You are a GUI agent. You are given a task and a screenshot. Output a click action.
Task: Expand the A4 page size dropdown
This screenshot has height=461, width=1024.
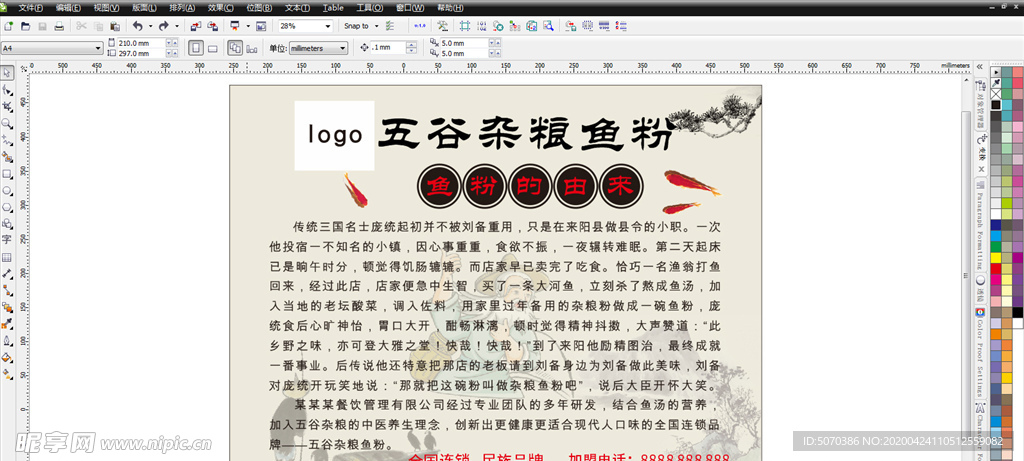pyautogui.click(x=98, y=47)
